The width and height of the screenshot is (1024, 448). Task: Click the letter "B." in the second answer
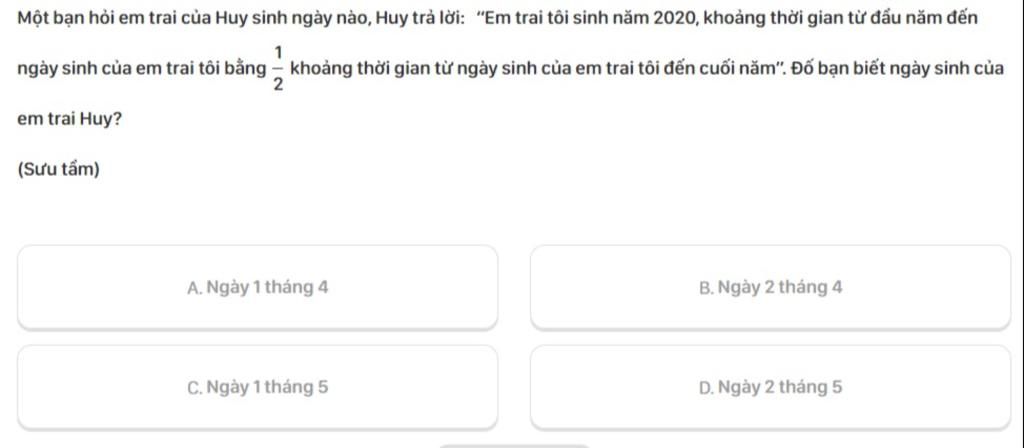[x=706, y=288]
